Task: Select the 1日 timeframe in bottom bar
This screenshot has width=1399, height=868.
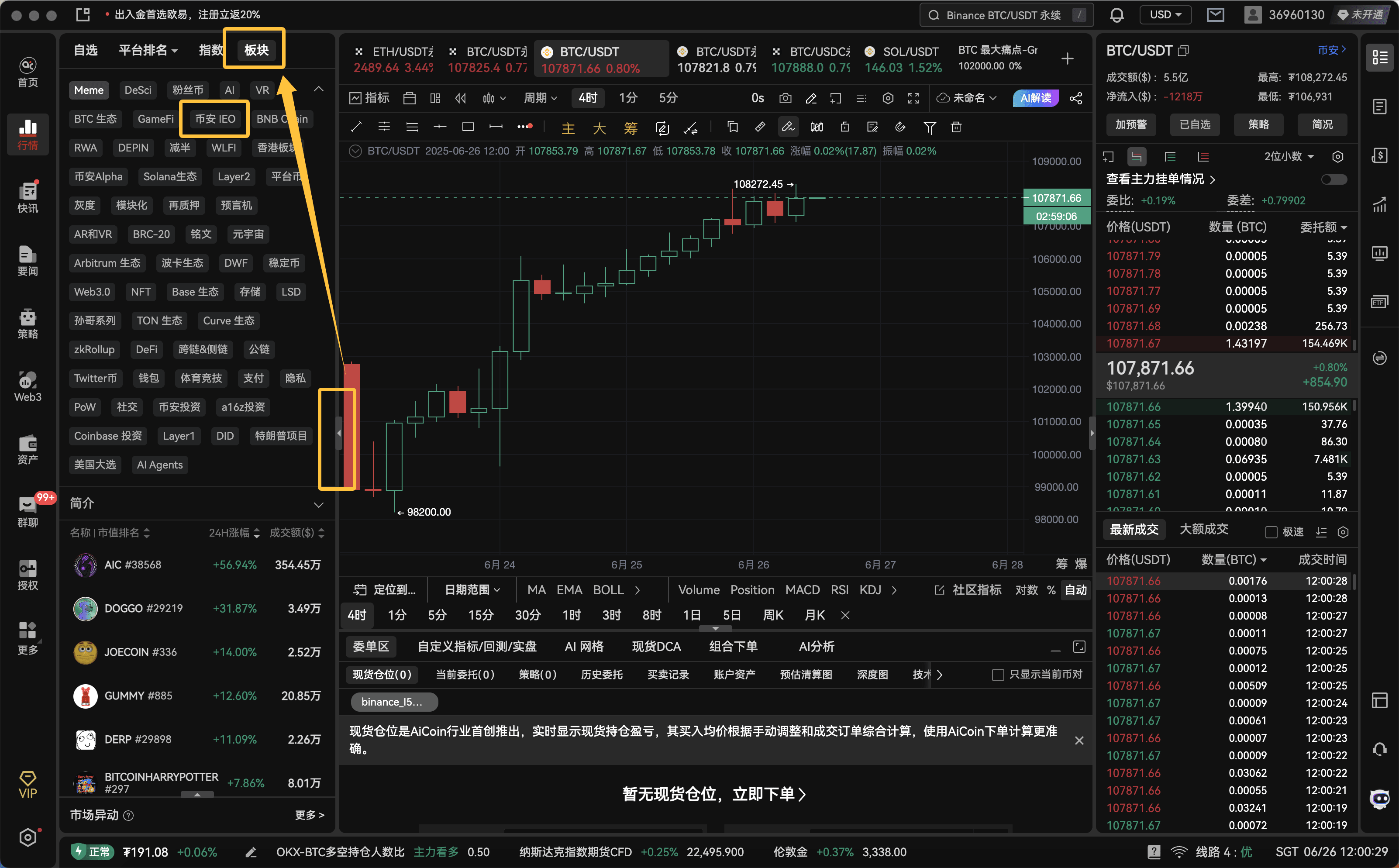Action: point(691,615)
